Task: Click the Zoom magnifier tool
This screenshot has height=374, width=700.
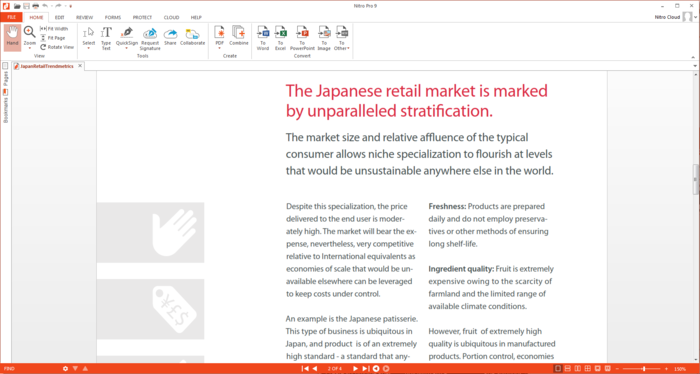Action: pyautogui.click(x=29, y=33)
